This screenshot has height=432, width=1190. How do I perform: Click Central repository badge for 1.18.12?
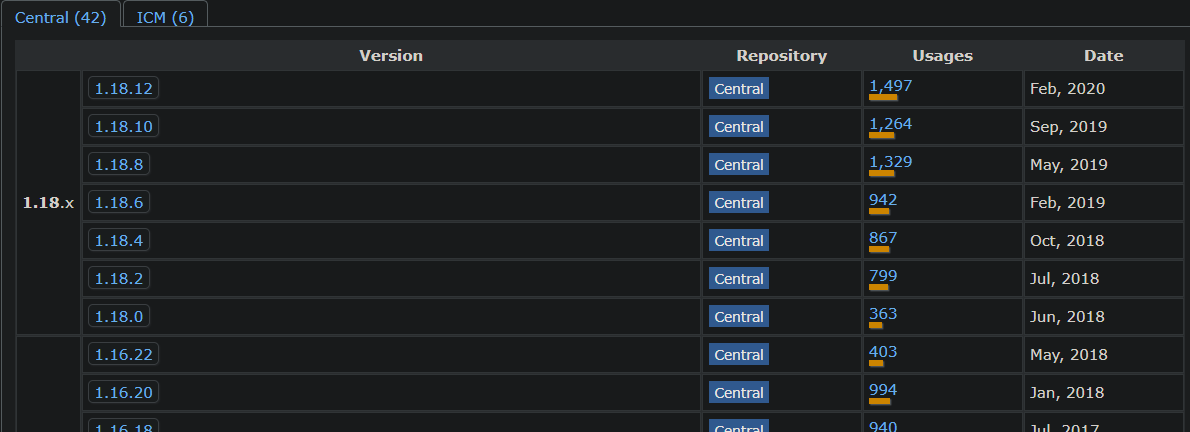(738, 88)
